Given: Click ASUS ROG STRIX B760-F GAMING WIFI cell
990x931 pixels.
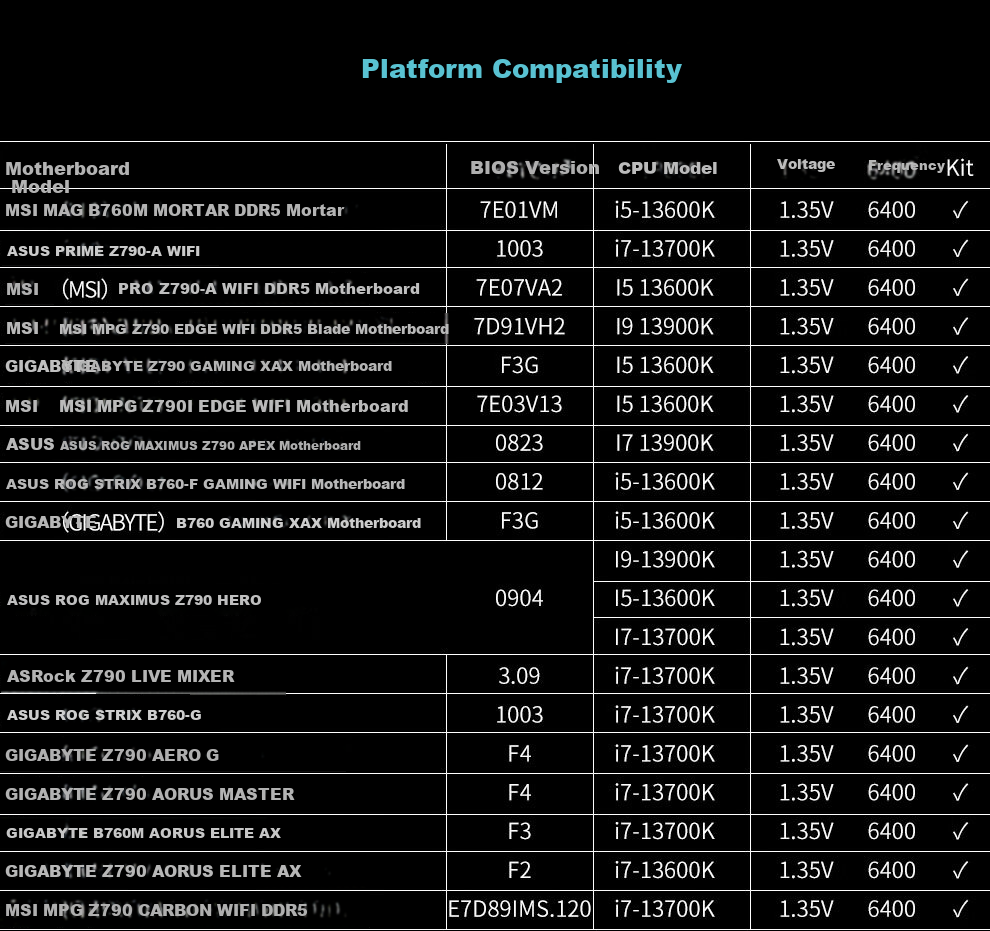Looking at the screenshot, I should [x=206, y=484].
